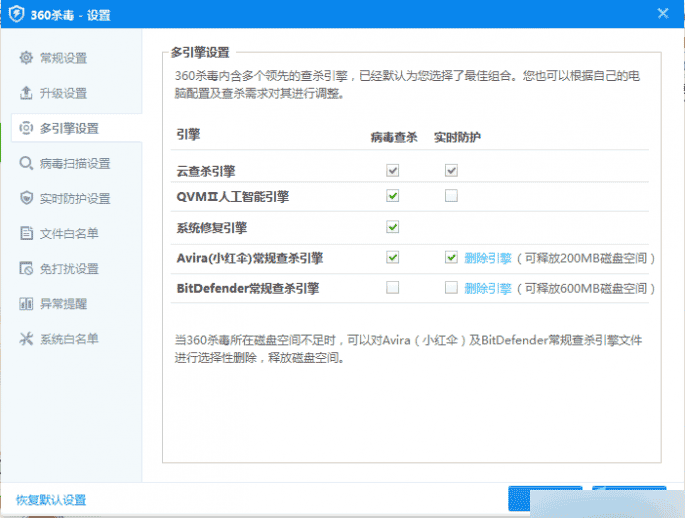Toggle 病毒查杀 checkbox for 系统修复引擎
The width and height of the screenshot is (685, 518).
pyautogui.click(x=393, y=227)
